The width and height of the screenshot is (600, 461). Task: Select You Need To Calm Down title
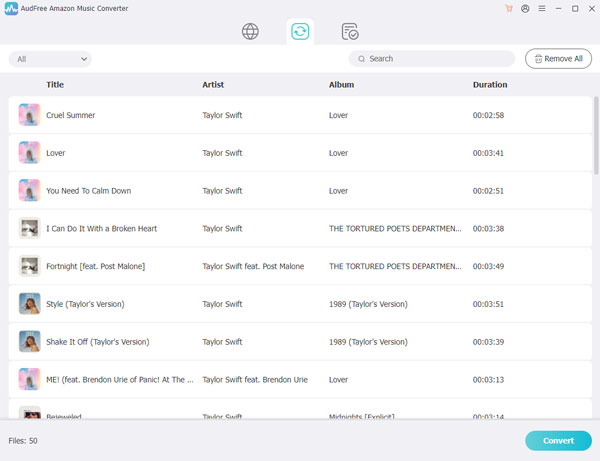pos(88,191)
